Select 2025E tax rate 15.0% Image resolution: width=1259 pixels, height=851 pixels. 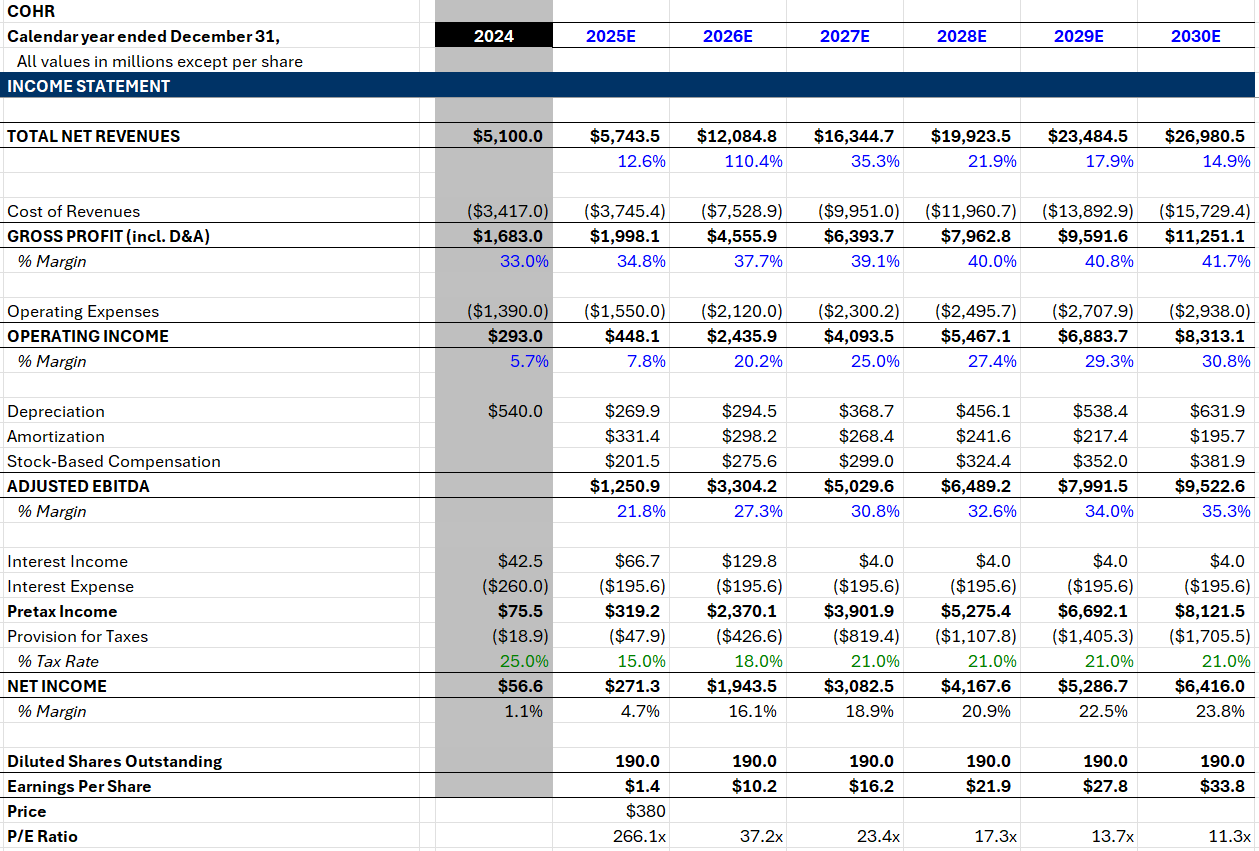point(641,661)
